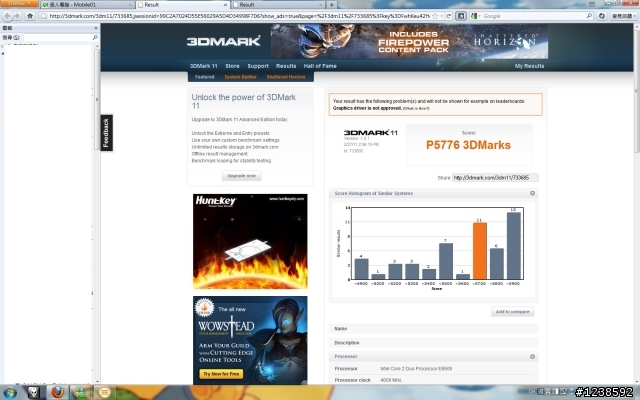Open the 3DMark 11 menu
This screenshot has height=400, width=640.
click(204, 66)
